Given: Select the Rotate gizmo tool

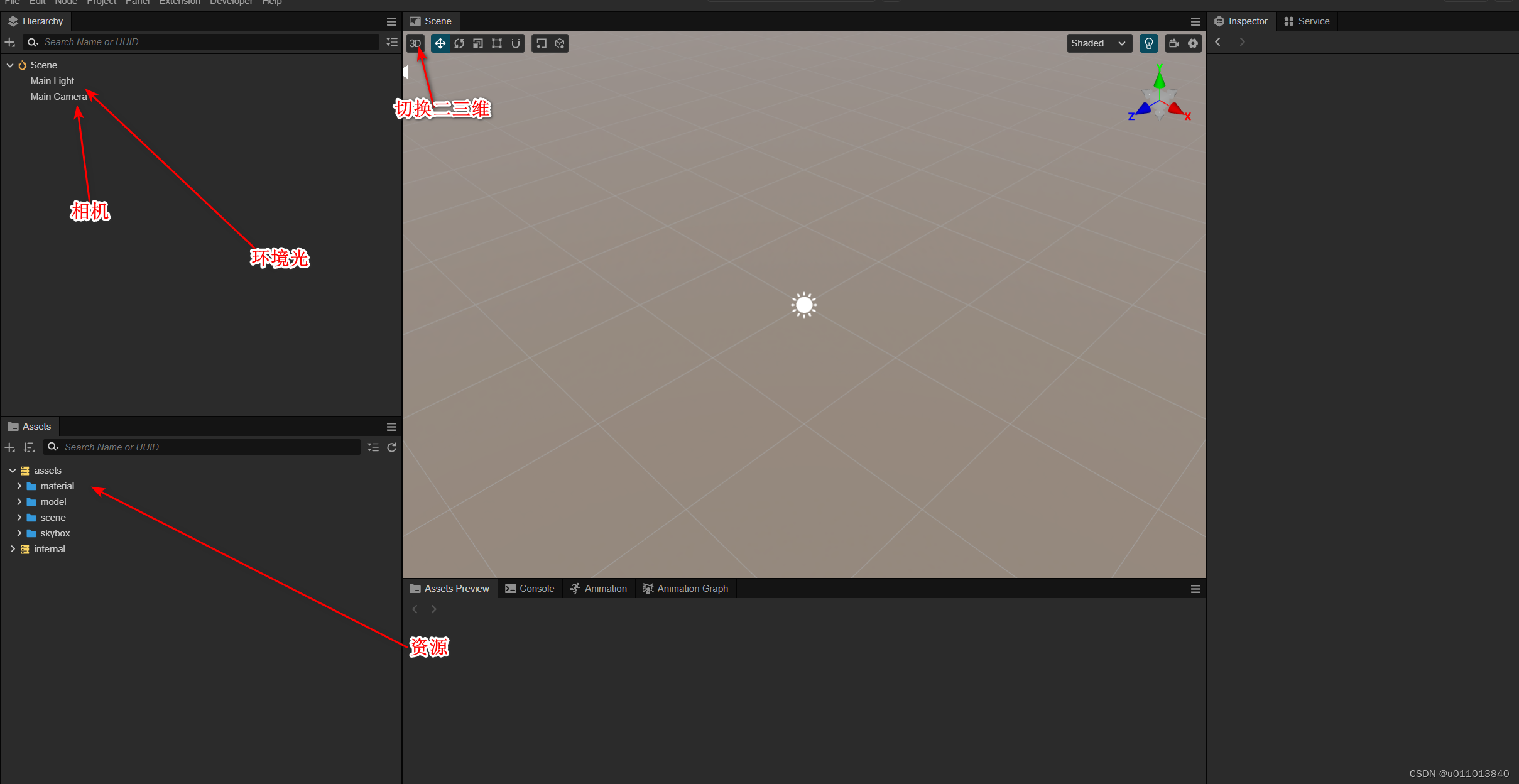Looking at the screenshot, I should tap(459, 43).
